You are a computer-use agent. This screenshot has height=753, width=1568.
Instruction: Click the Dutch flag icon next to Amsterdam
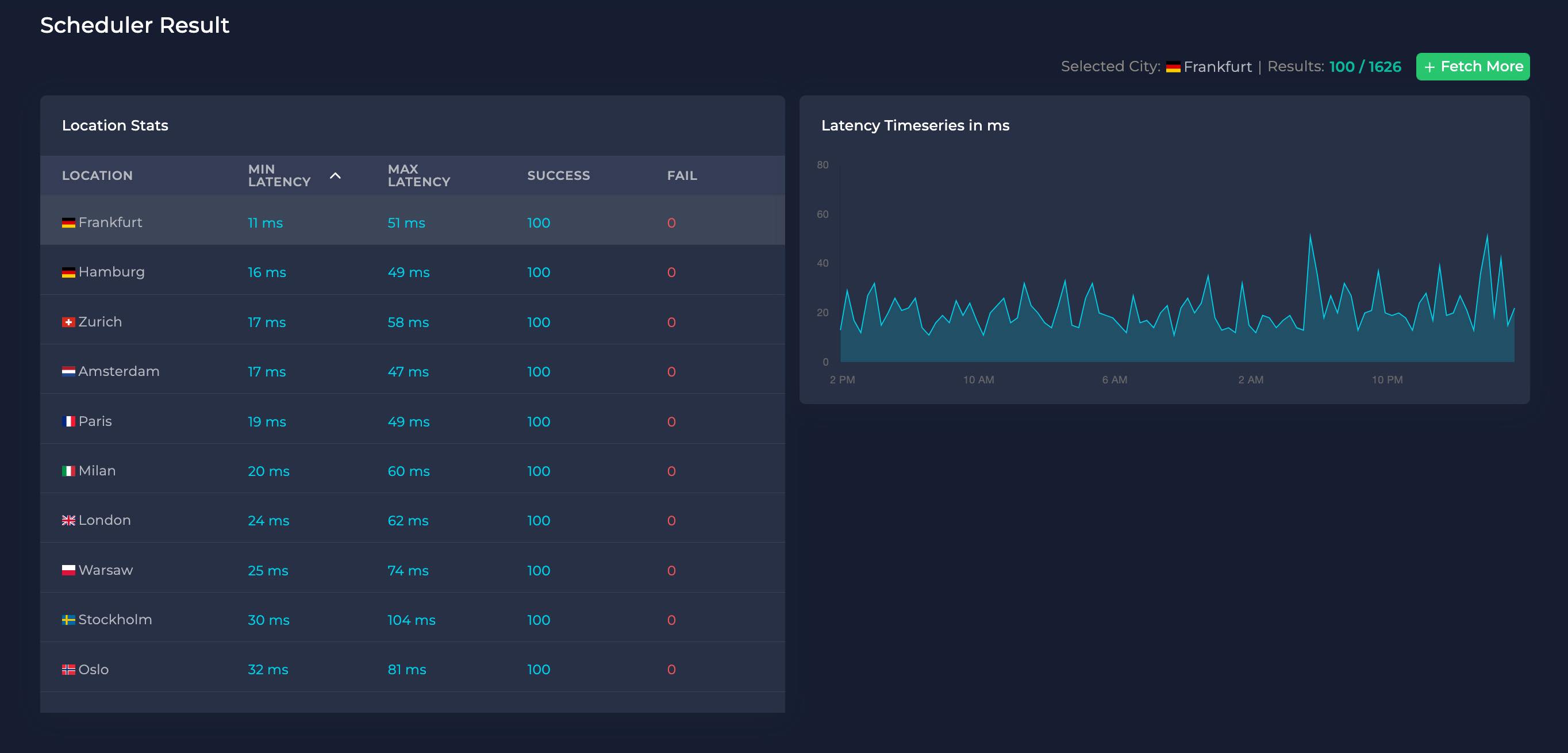(68, 371)
